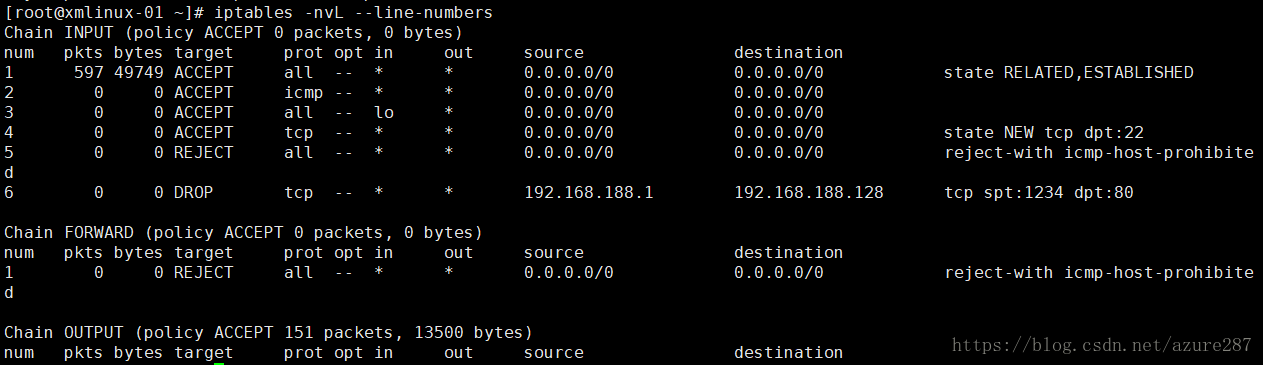Click source address 192.168.188.1

[588, 193]
